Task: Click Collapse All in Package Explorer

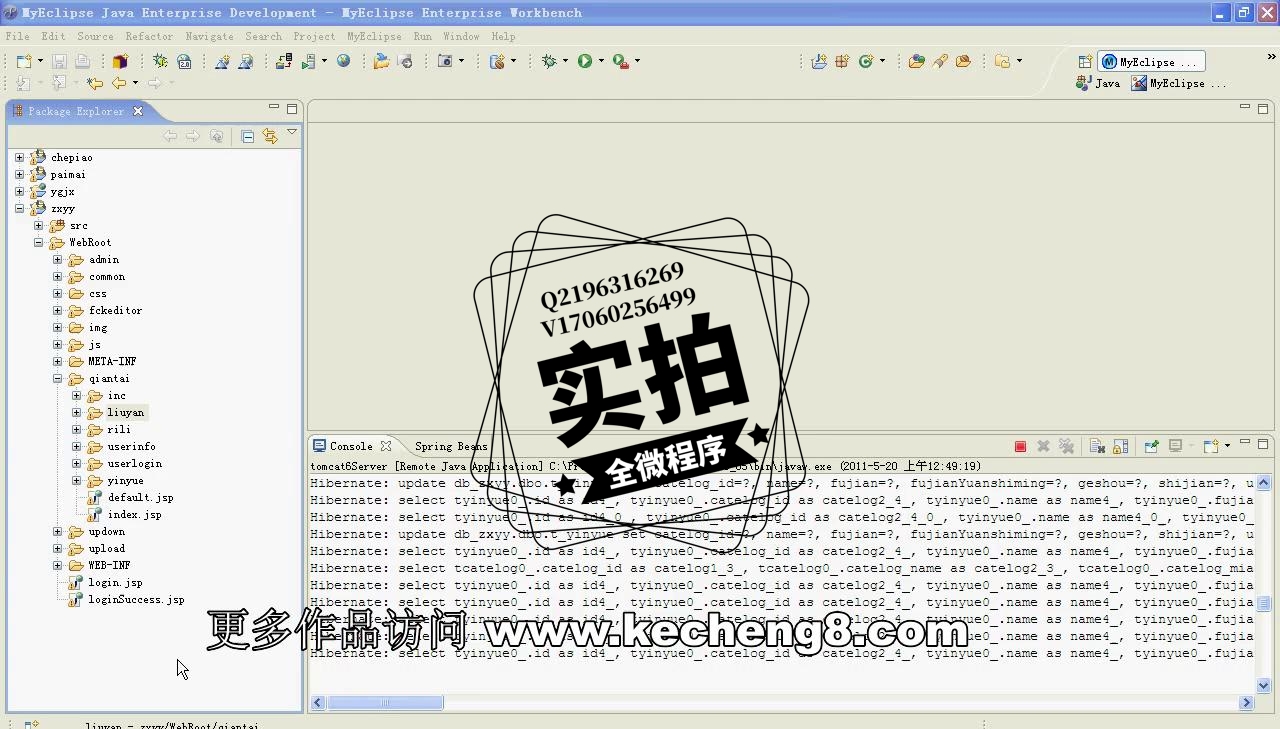Action: coord(248,136)
